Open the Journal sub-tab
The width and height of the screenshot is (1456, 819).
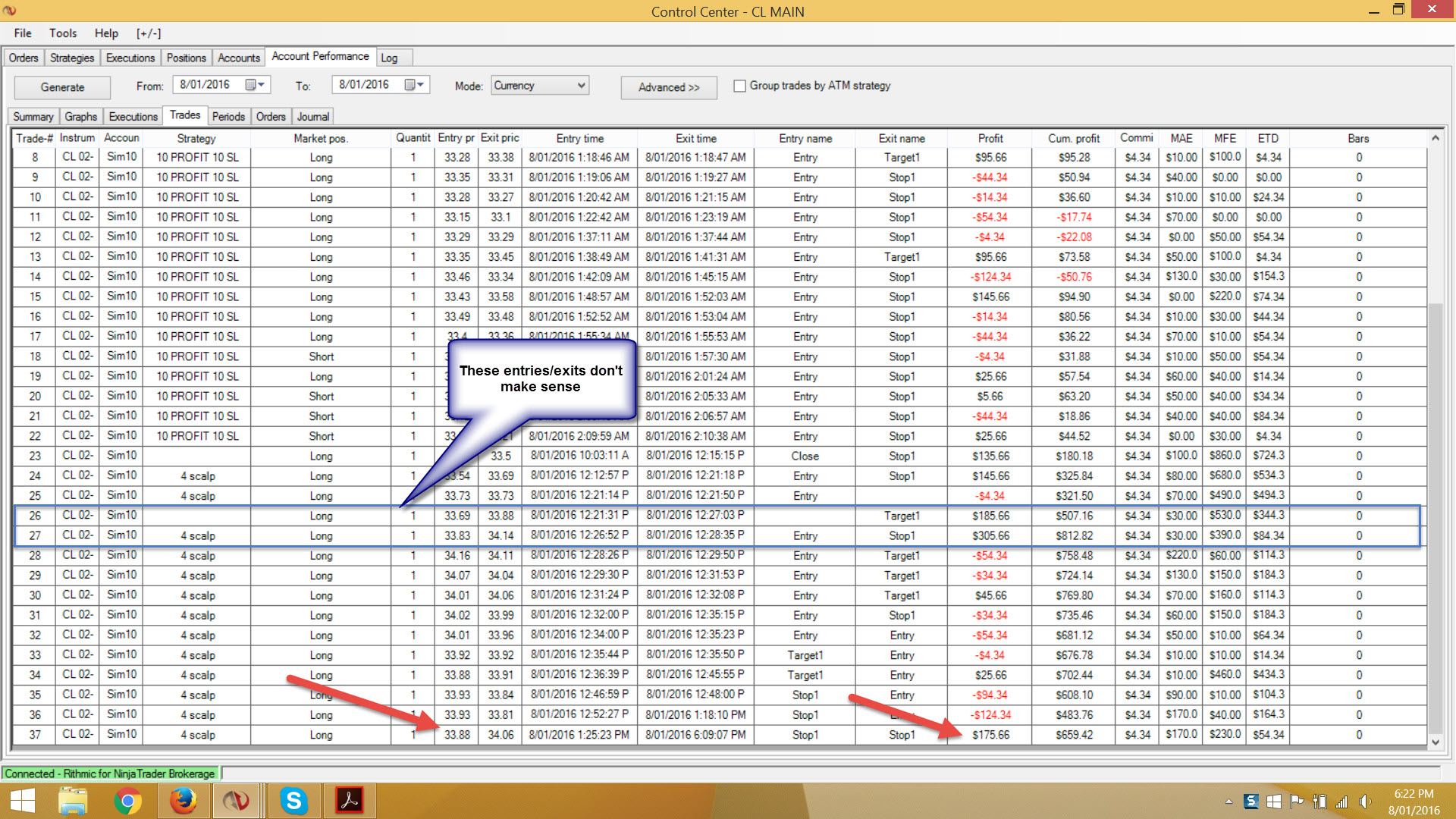pyautogui.click(x=312, y=117)
